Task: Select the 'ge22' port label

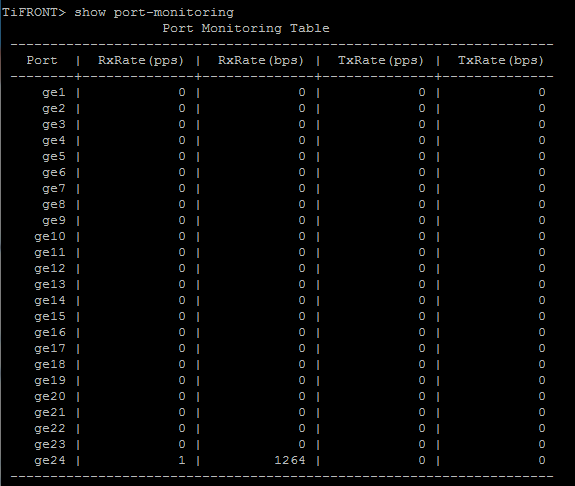Action: coord(50,429)
